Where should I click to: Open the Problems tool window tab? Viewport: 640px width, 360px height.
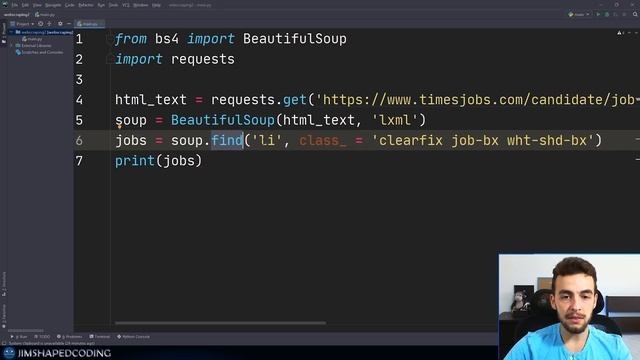click(69, 337)
